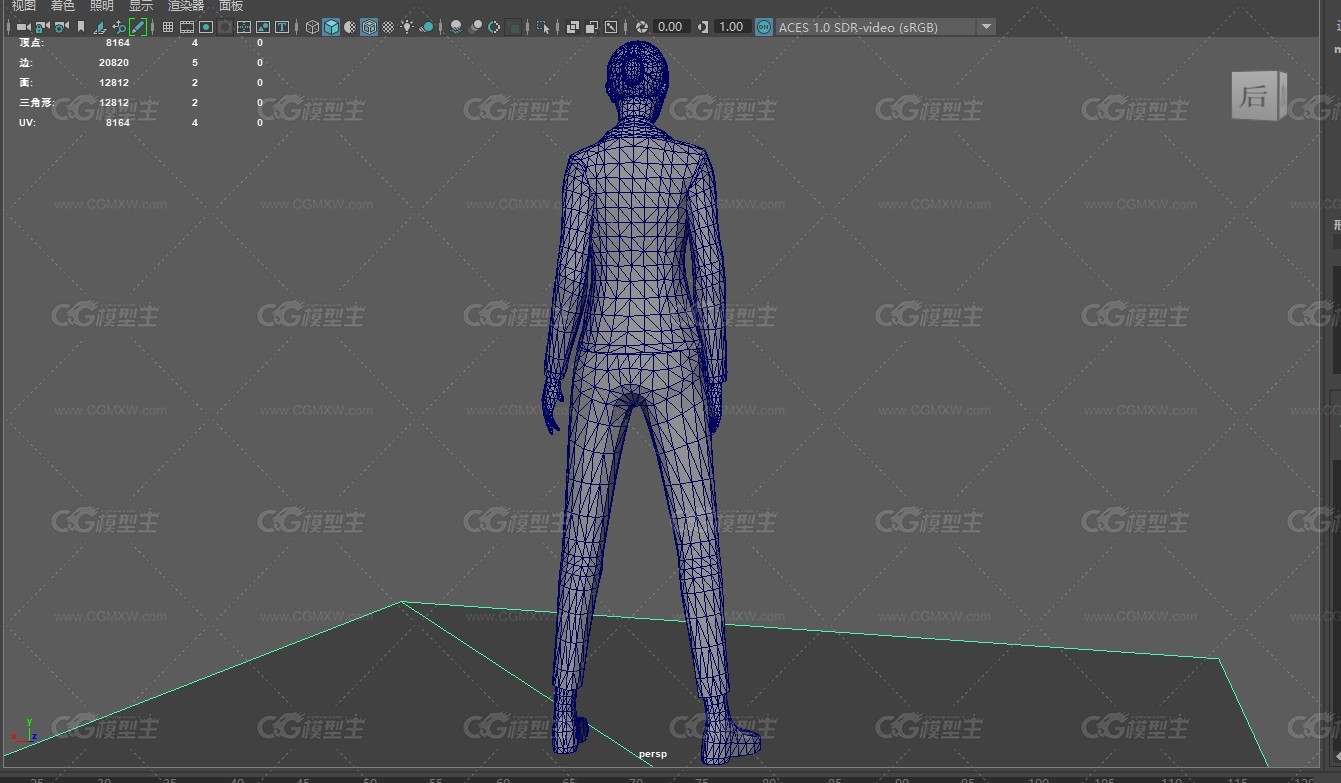Click the '8164' value in the UV row
This screenshot has height=783, width=1341.
coord(117,123)
